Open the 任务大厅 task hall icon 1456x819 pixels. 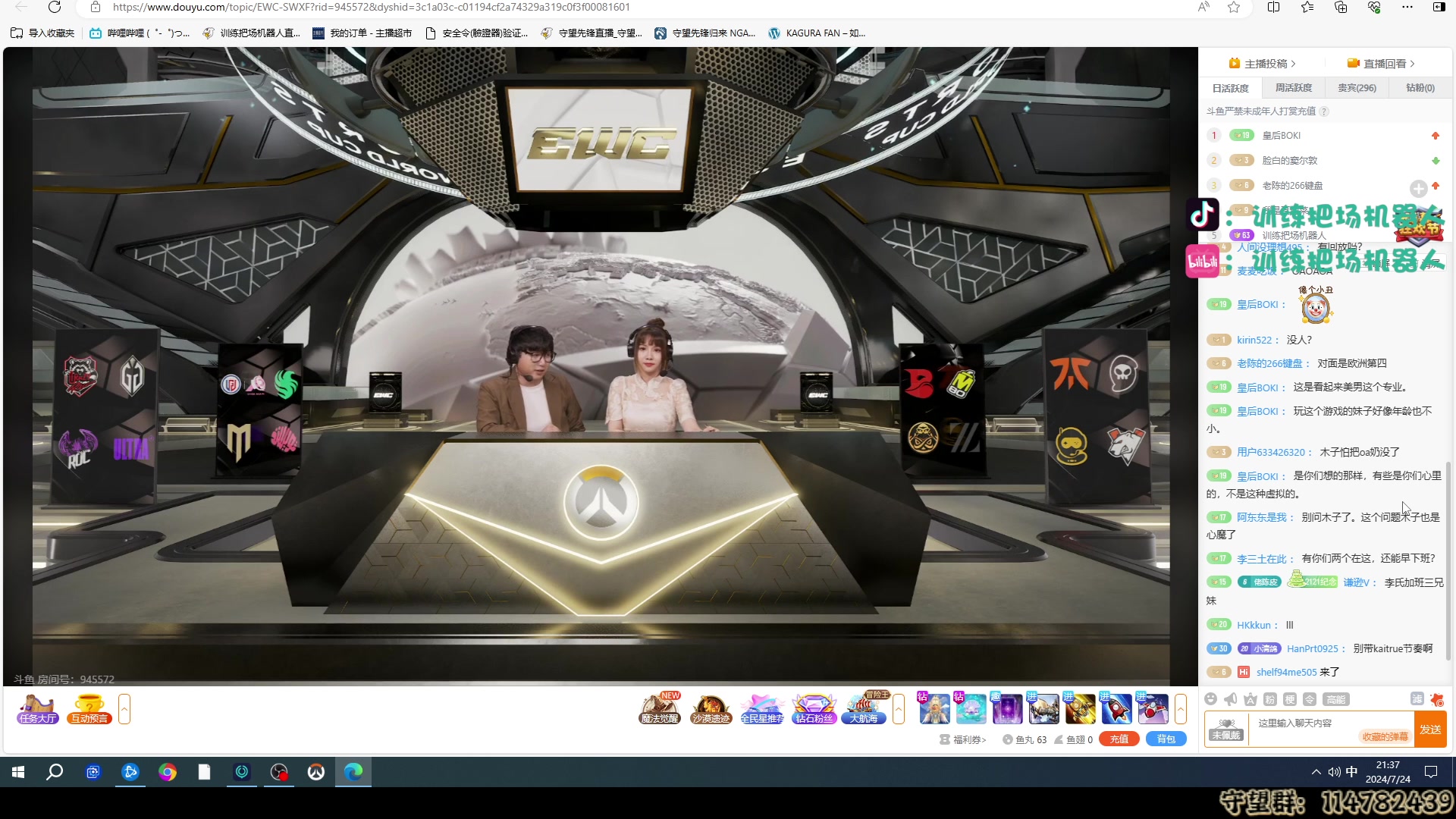[x=38, y=709]
